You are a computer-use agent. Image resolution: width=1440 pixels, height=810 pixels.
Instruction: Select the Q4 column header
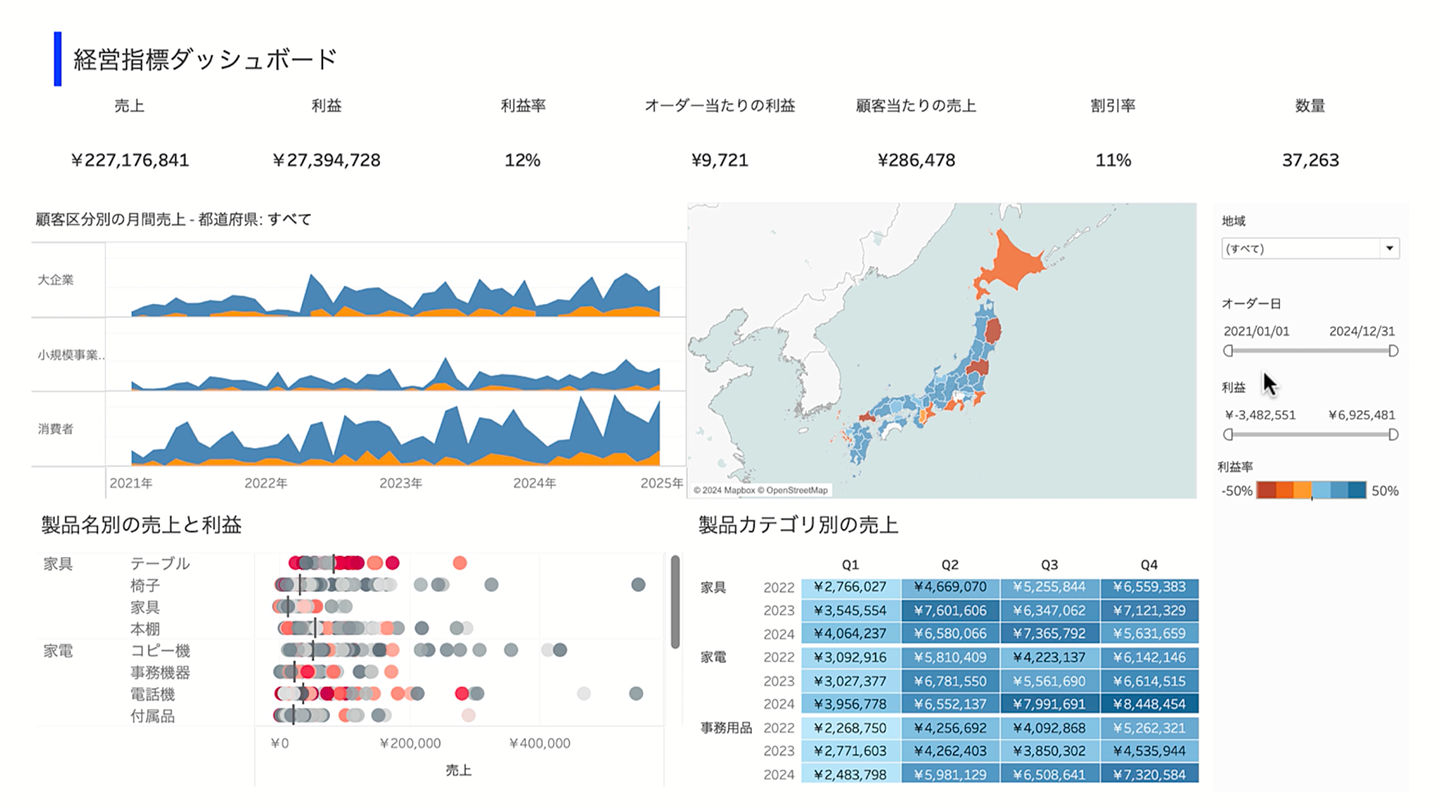tap(1150, 565)
